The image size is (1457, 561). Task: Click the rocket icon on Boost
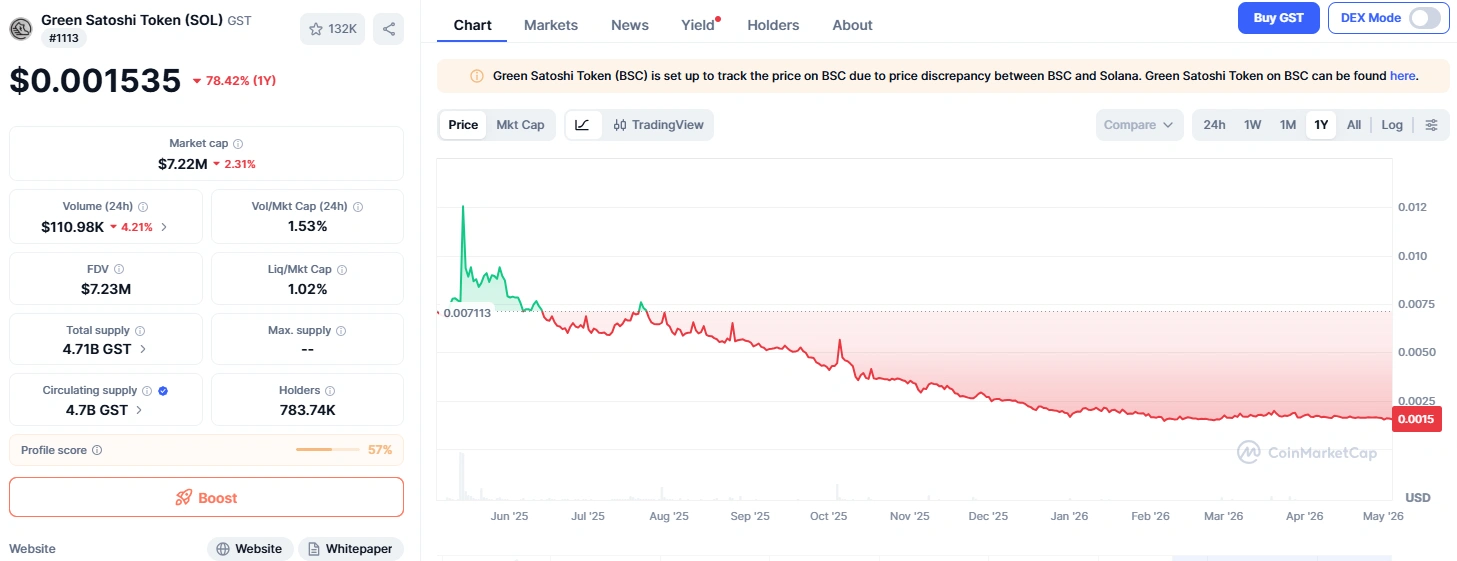(x=183, y=498)
